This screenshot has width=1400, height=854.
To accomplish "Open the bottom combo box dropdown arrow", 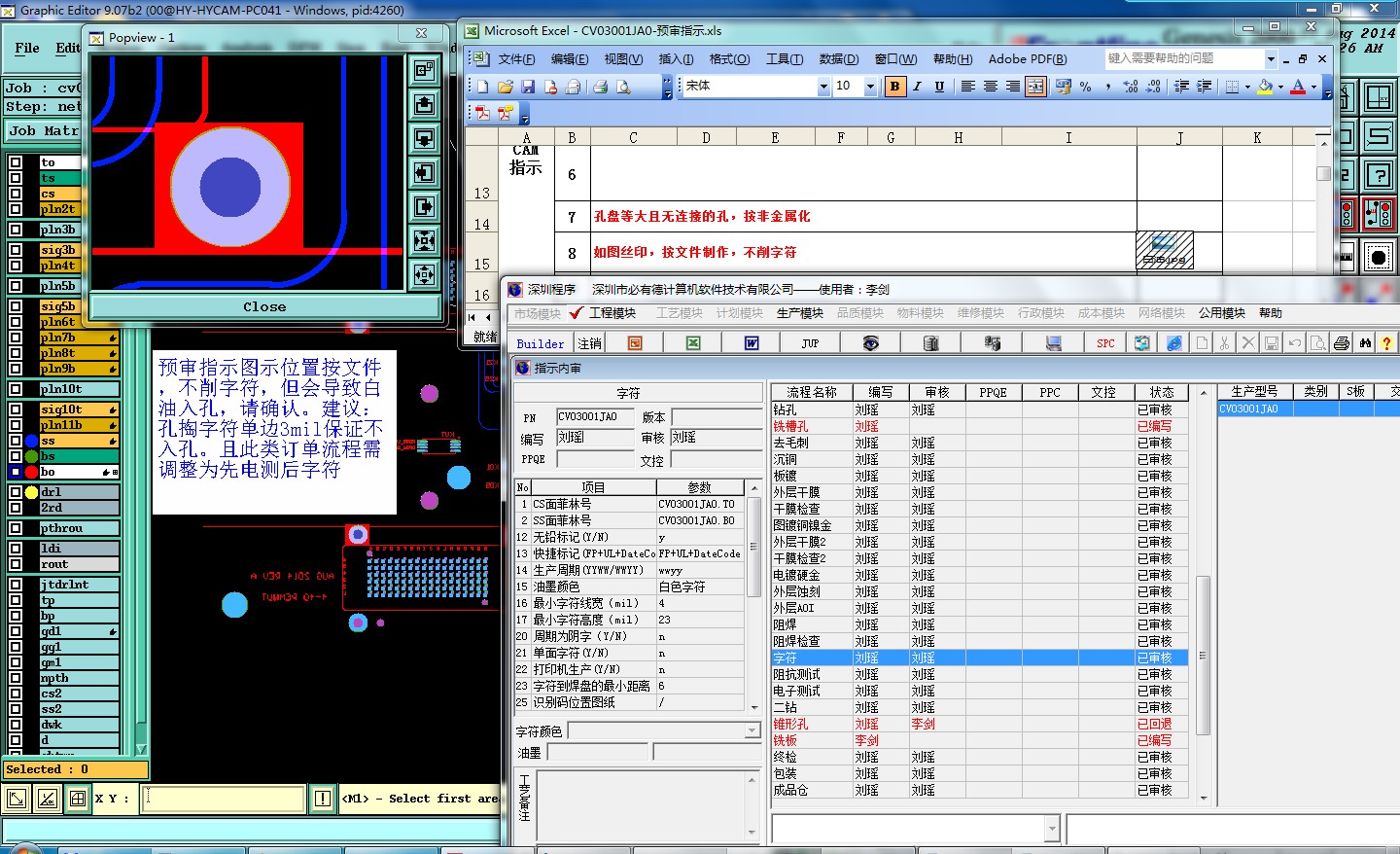I will point(1052,829).
